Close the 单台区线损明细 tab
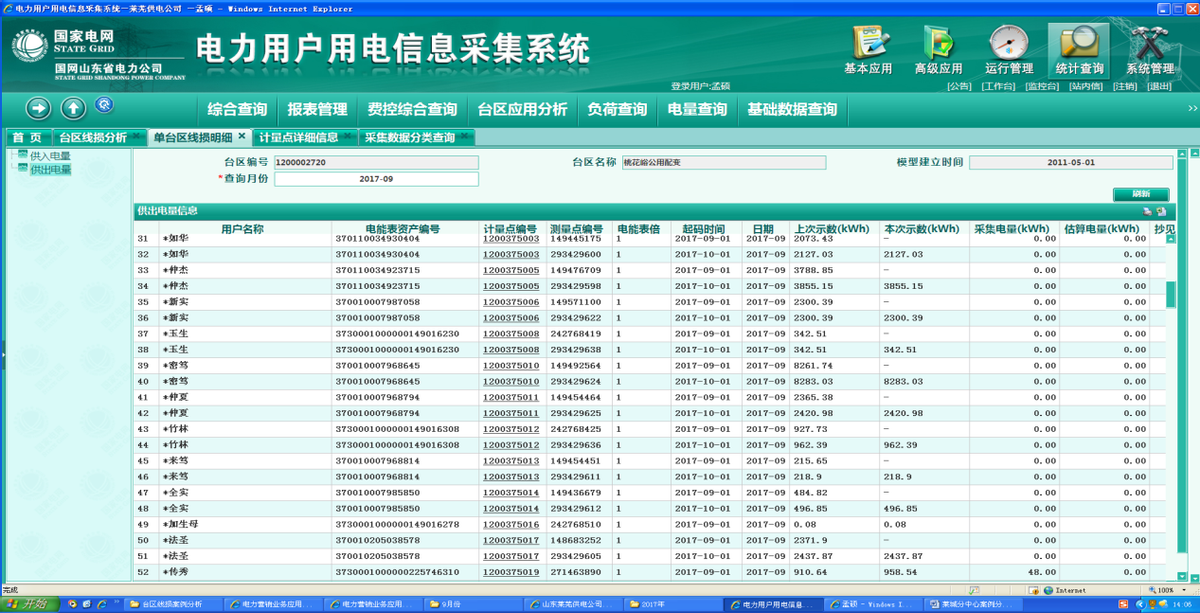Viewport: 1200px width, 613px height. 241,136
